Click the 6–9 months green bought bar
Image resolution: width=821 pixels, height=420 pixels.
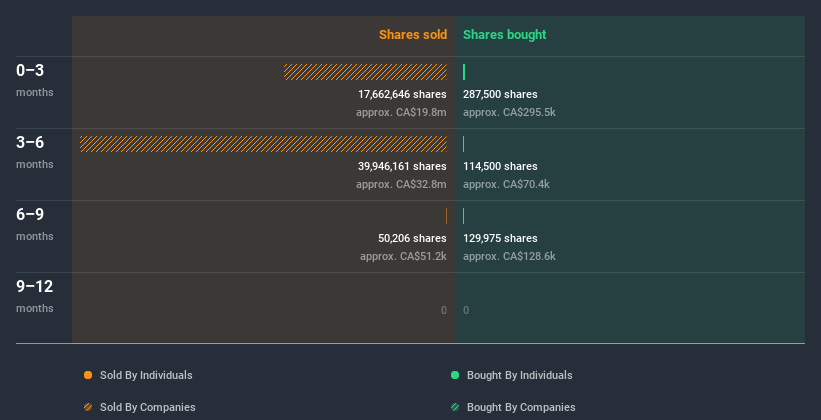coord(463,216)
